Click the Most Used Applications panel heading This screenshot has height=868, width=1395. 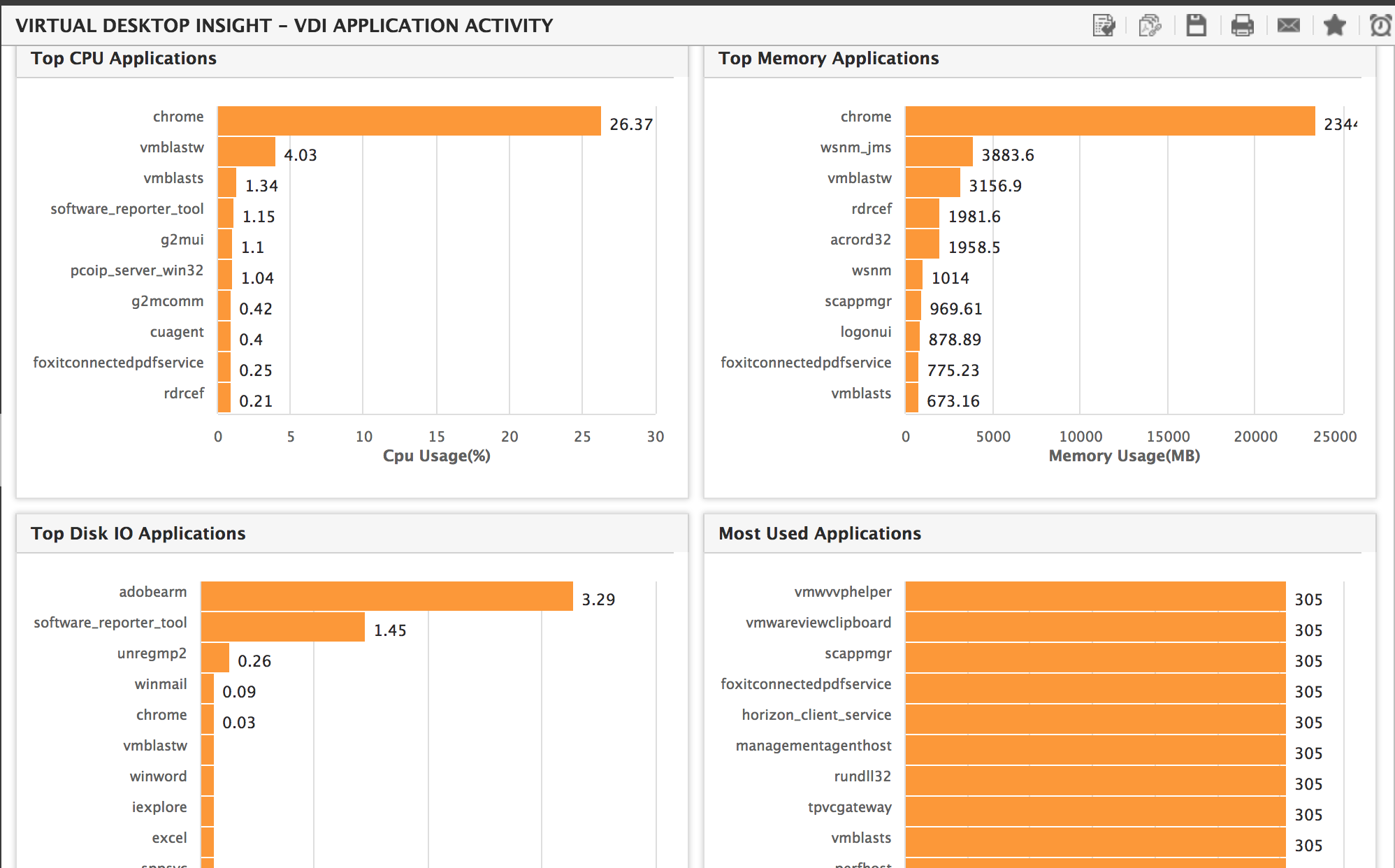tap(820, 534)
